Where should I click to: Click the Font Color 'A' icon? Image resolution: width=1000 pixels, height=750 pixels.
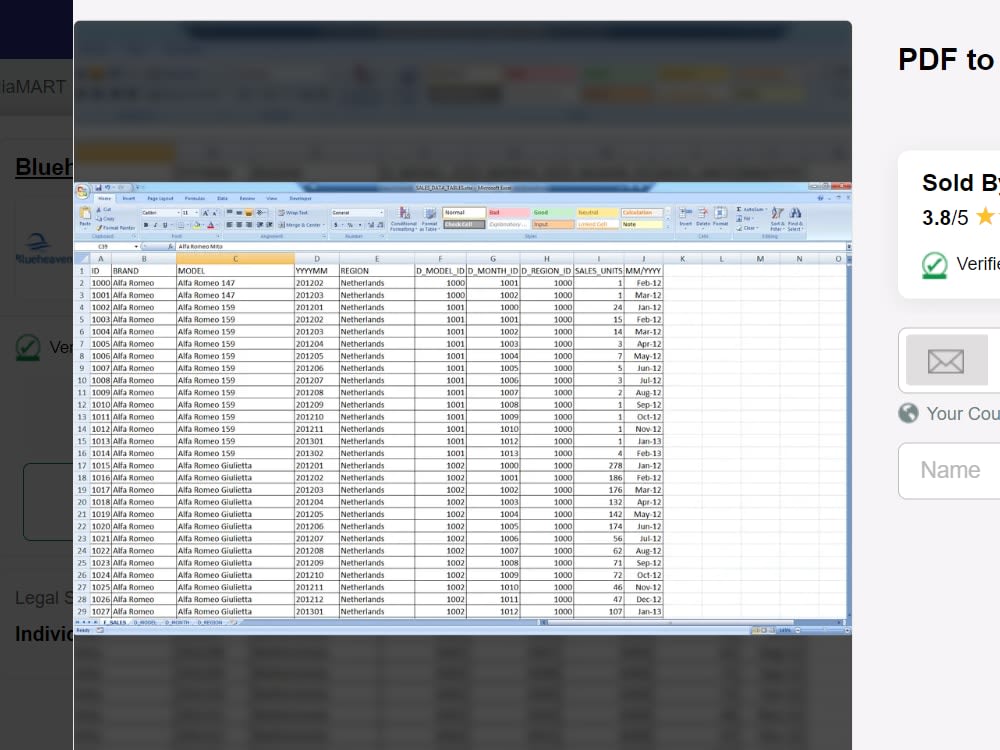[x=210, y=225]
